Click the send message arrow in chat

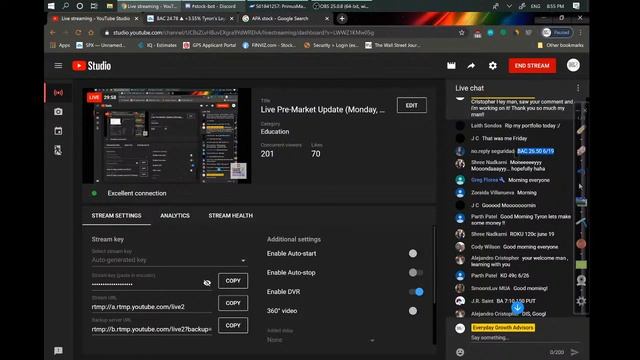tap(574, 352)
